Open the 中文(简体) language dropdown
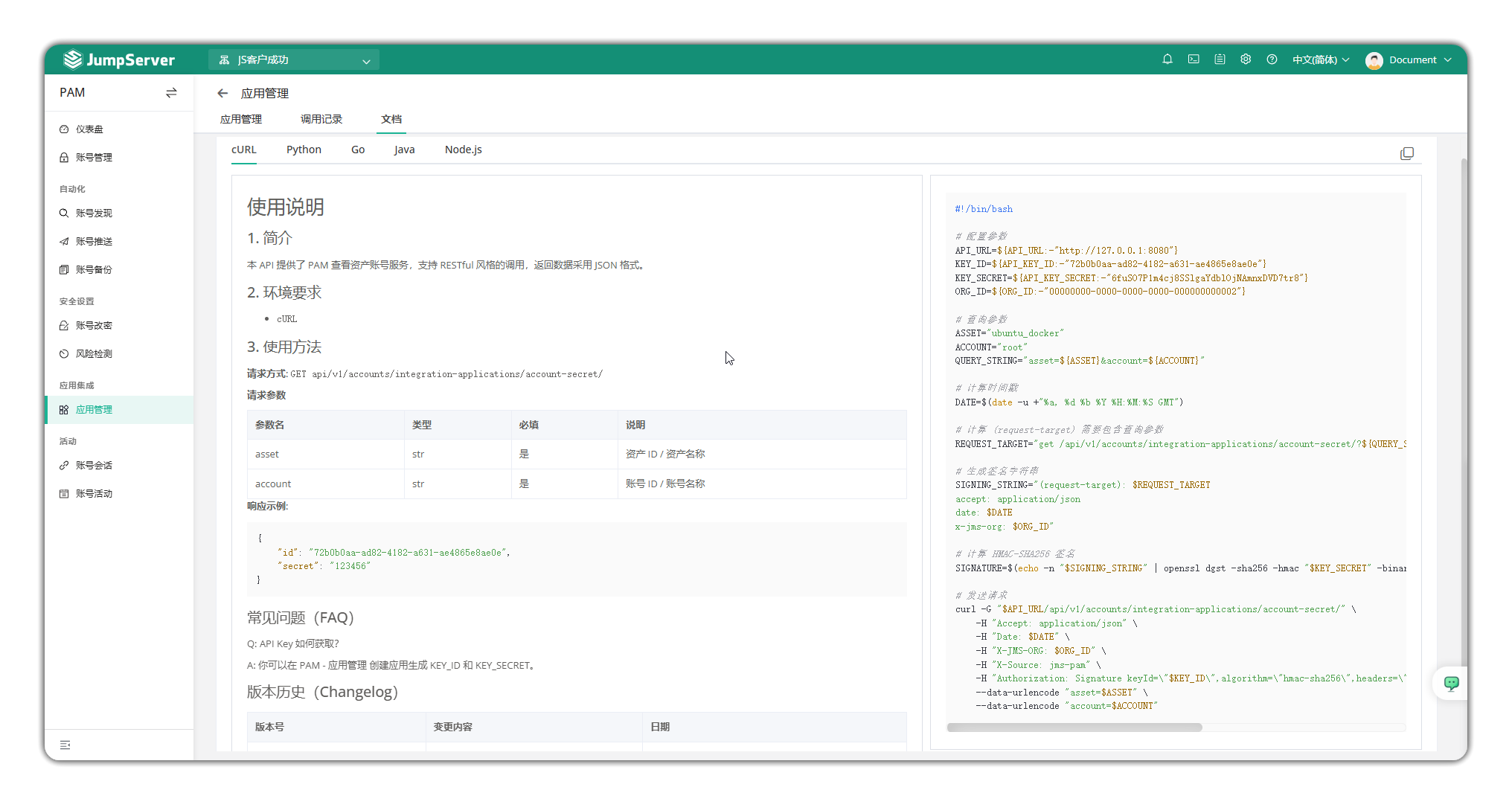 tap(1321, 60)
